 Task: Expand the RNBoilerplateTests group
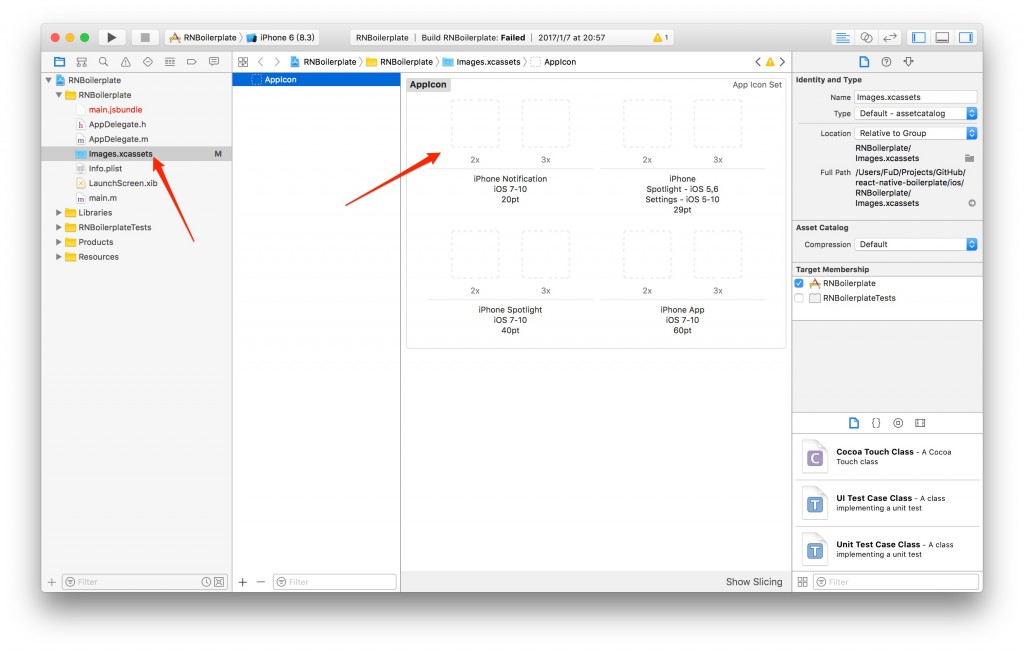pos(59,227)
